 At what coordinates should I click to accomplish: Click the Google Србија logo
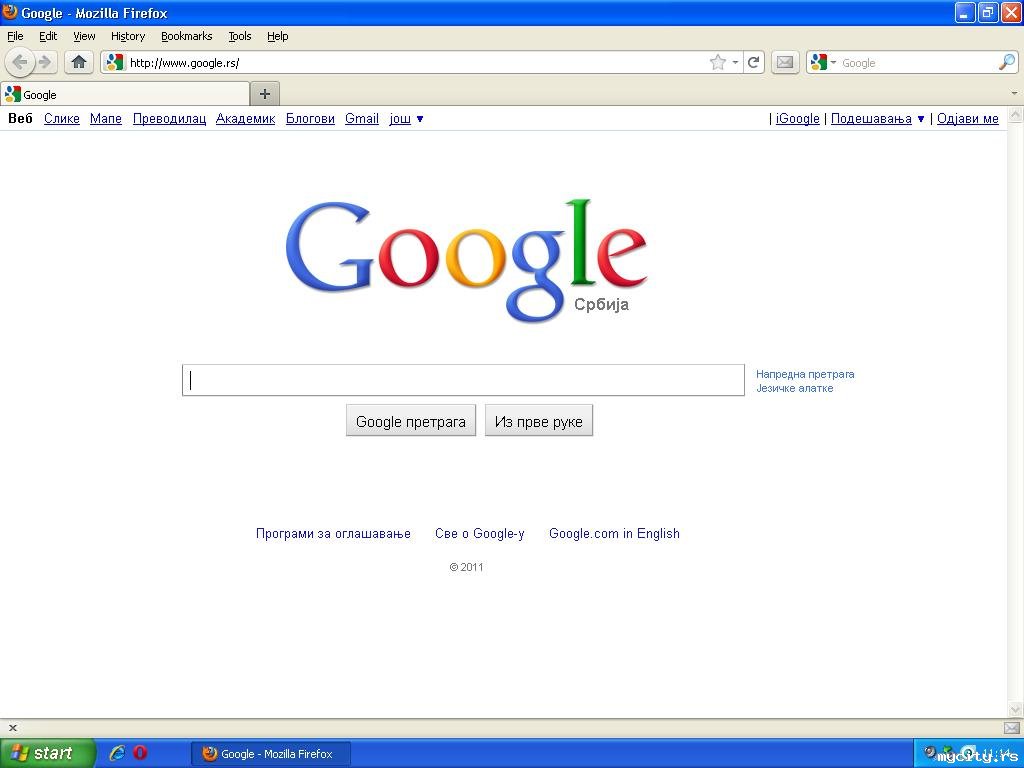click(x=466, y=261)
